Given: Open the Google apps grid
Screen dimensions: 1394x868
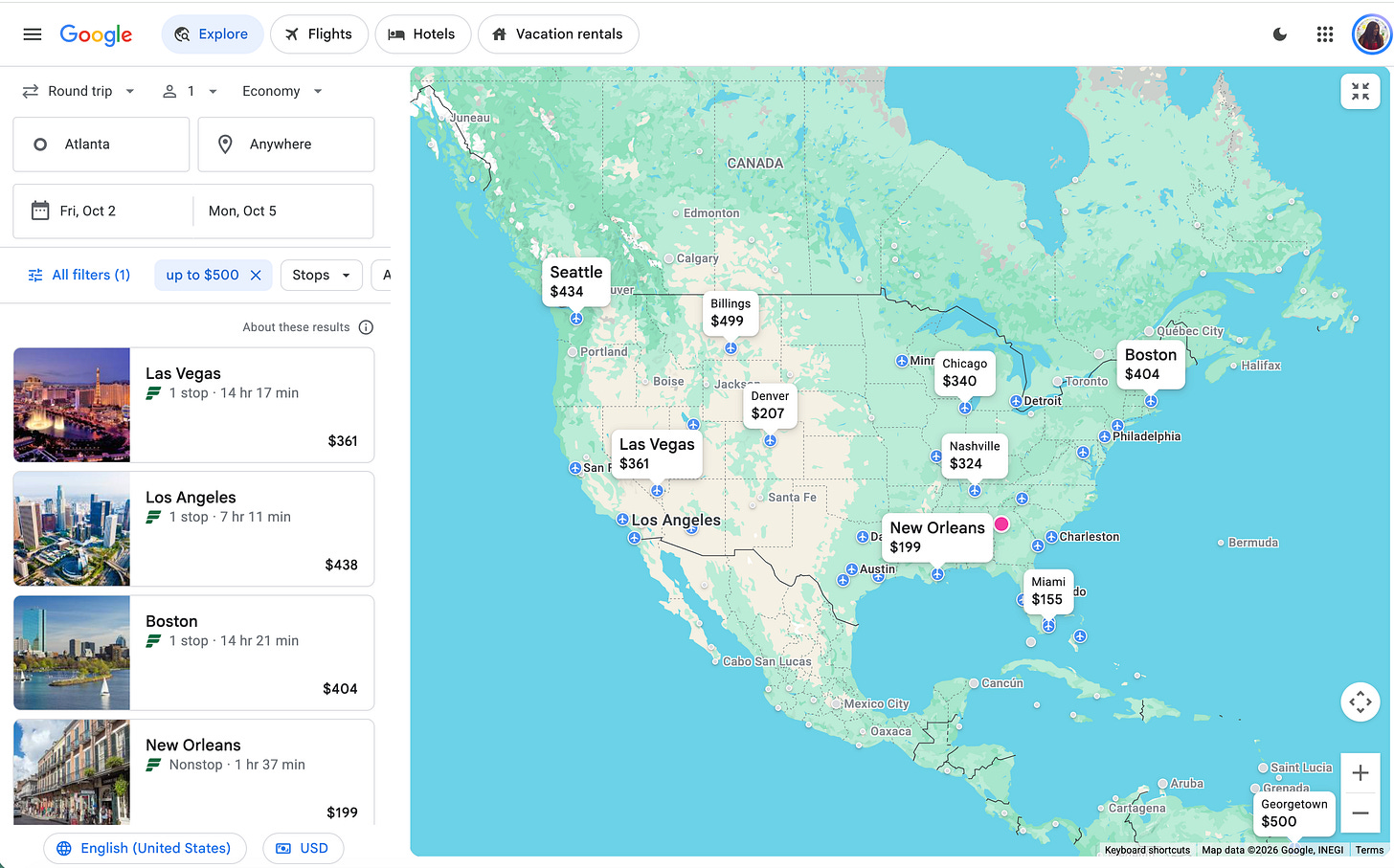Looking at the screenshot, I should click(x=1325, y=34).
